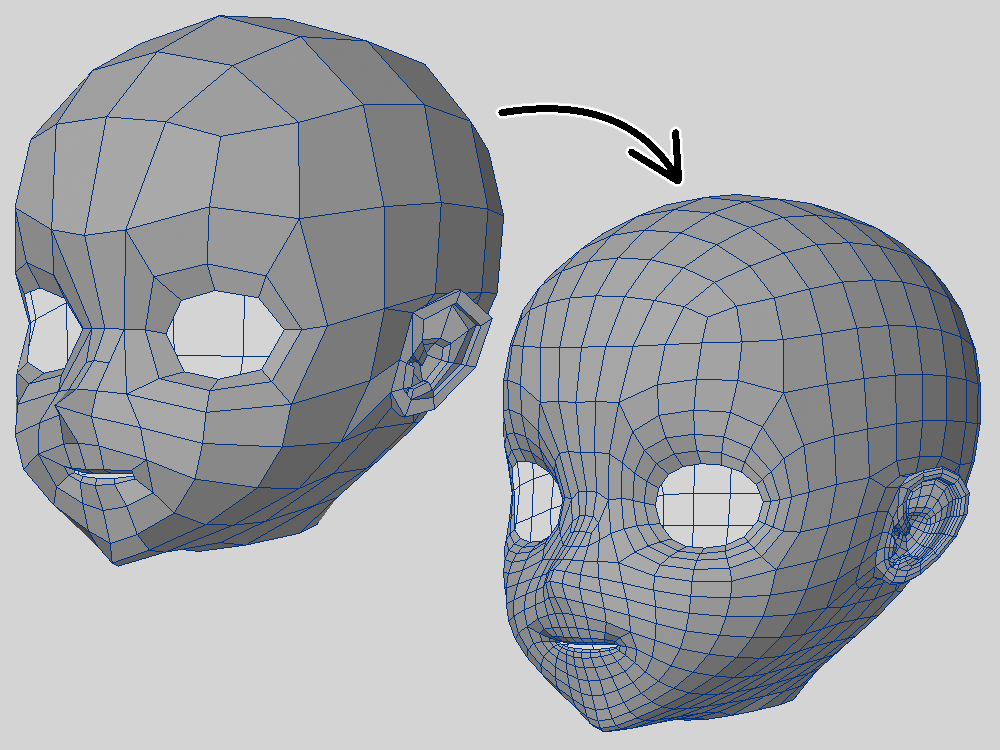Click the ear of the subdivided head
Screen dimensions: 1000x750
920,525
